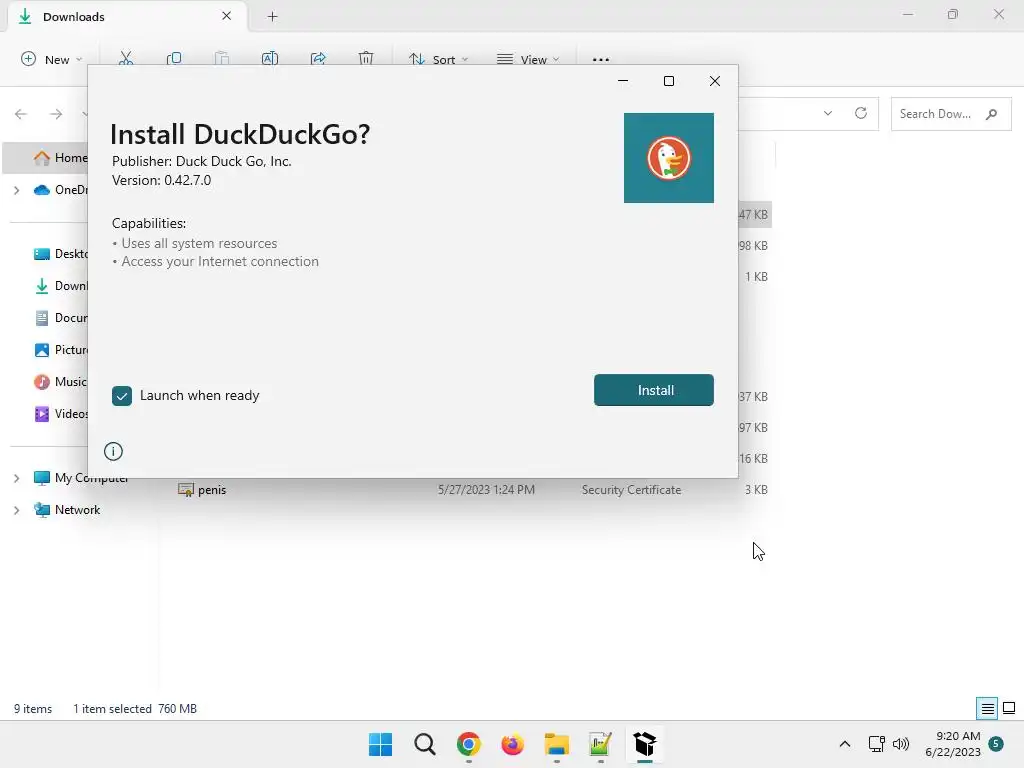
Task: Click Rename icon in File Explorer toolbar
Action: (x=270, y=59)
